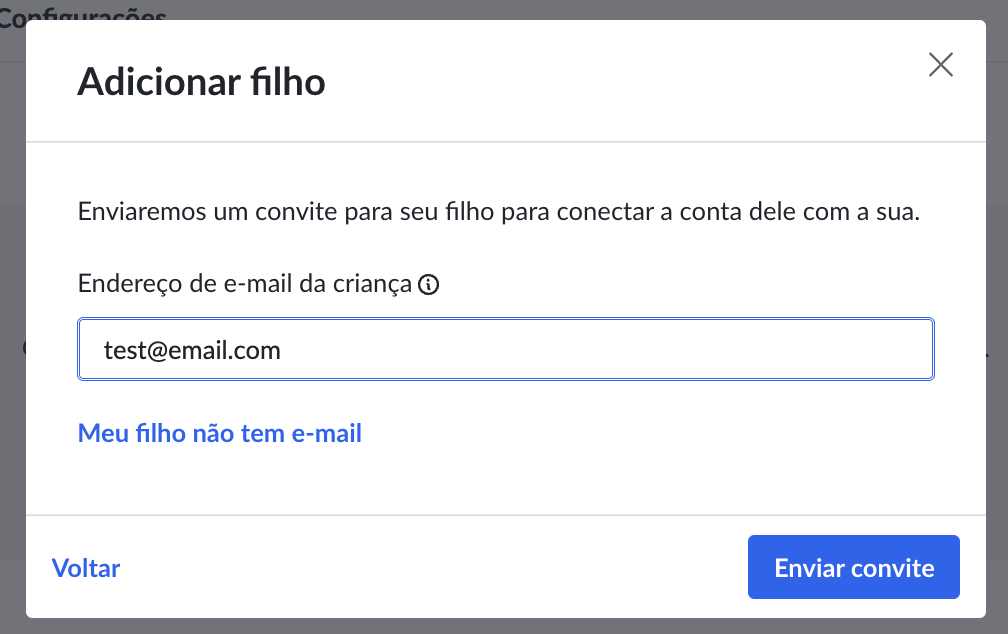1008x634 pixels.
Task: Click the 'Adicionar filho' dialog heading
Action: pos(201,82)
